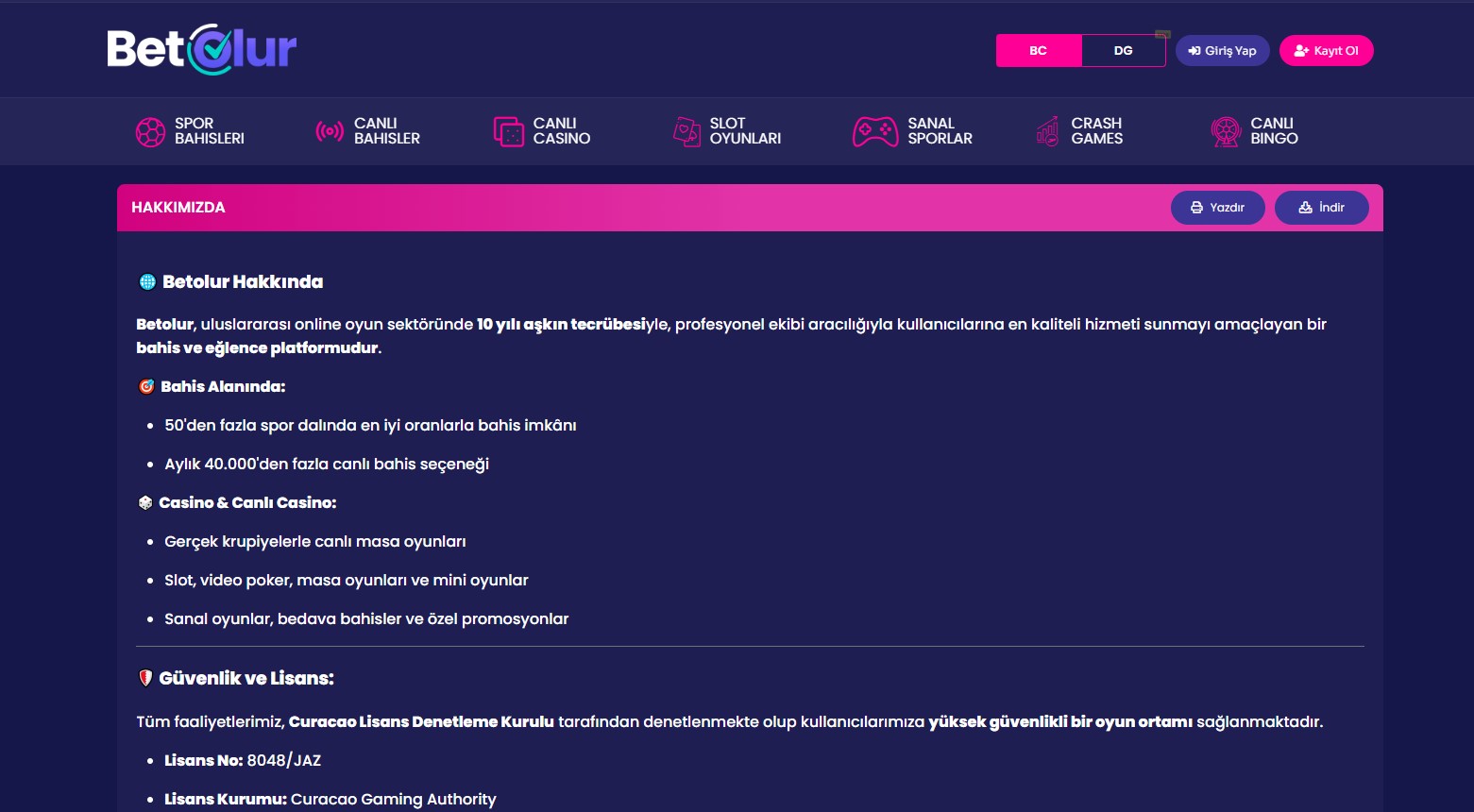The image size is (1474, 812).
Task: Switch to the DG toggle option
Action: 1123,50
